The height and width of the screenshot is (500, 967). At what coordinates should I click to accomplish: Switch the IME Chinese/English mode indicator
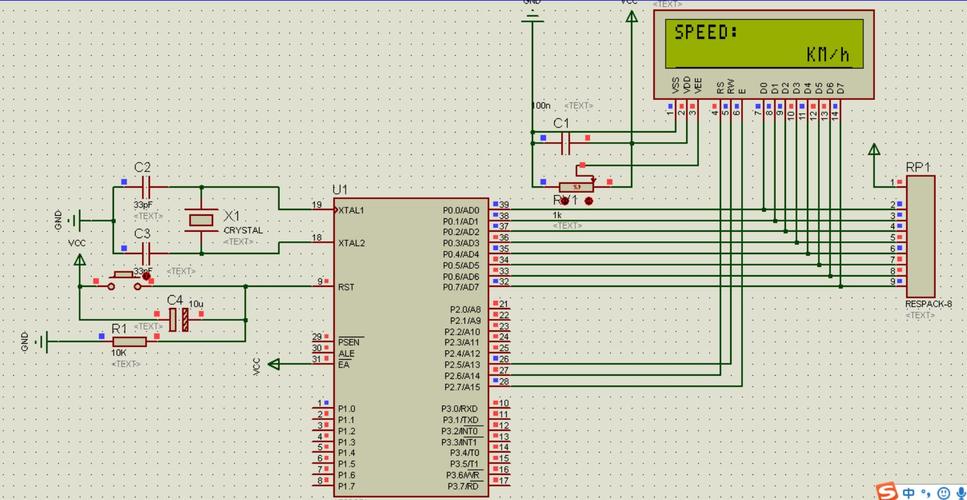pos(910,493)
